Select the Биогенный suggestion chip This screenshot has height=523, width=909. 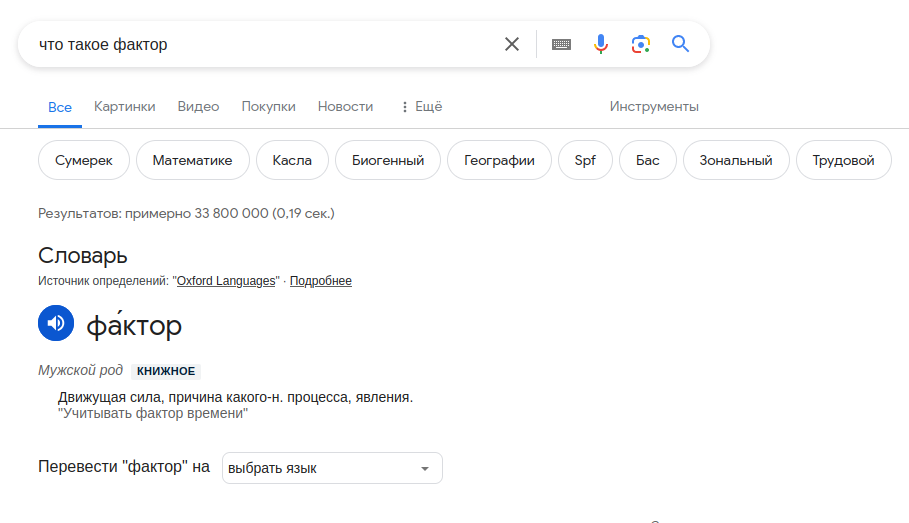(x=388, y=160)
